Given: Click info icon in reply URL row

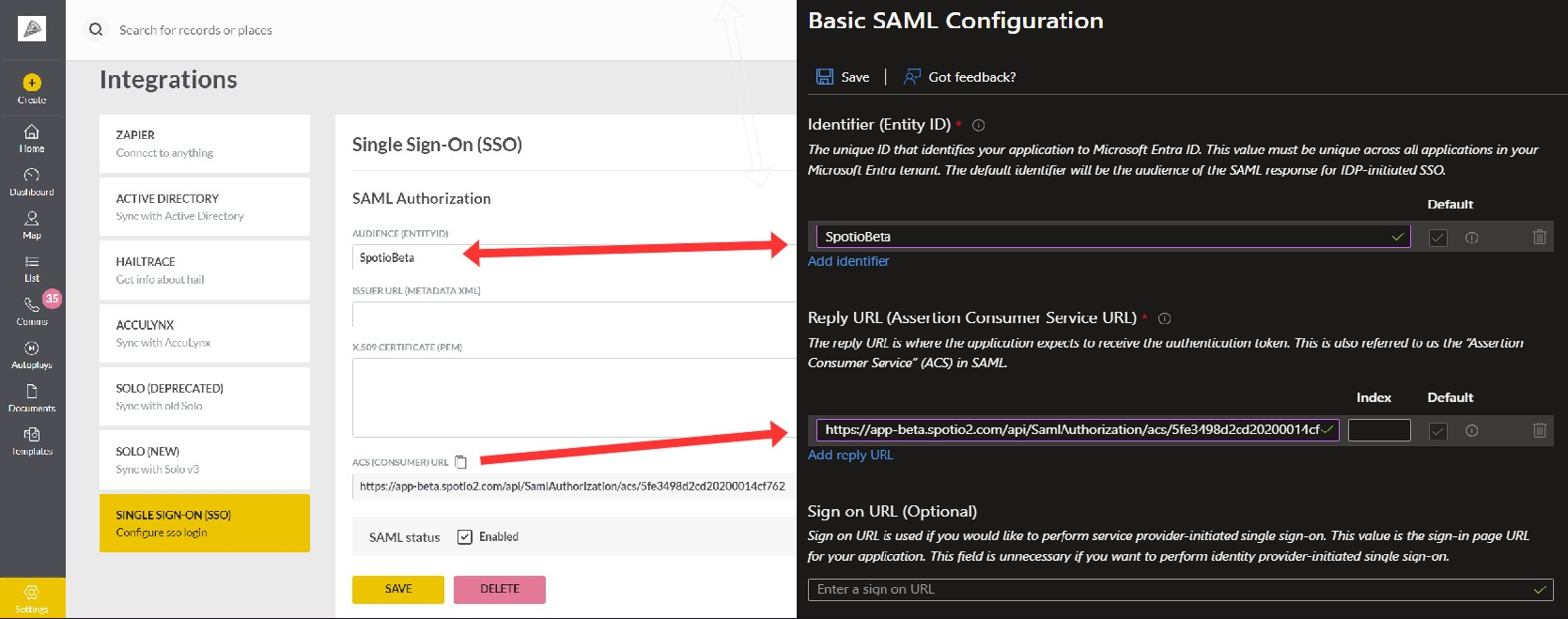Looking at the screenshot, I should 1471,431.
